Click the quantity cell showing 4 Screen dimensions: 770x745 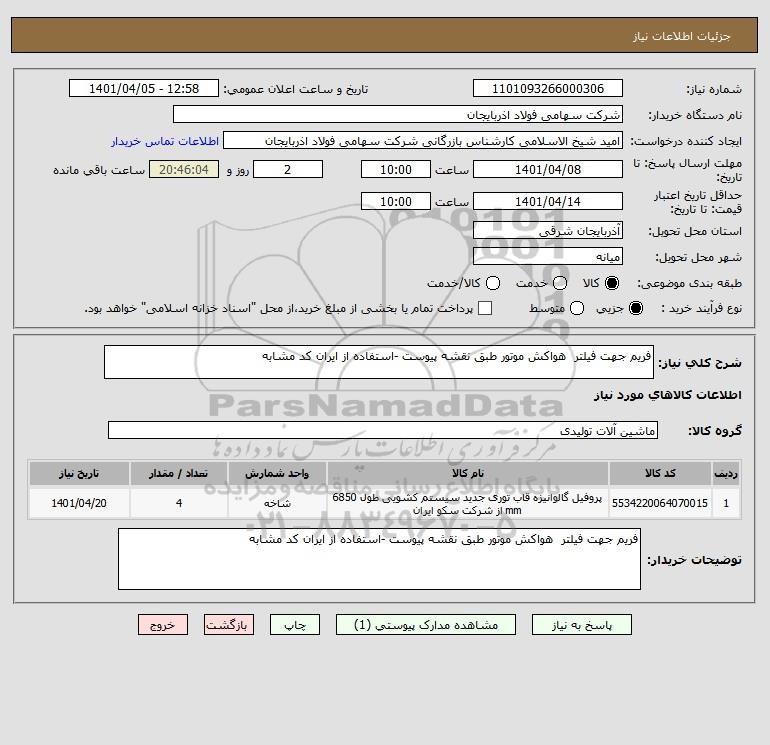[x=179, y=503]
